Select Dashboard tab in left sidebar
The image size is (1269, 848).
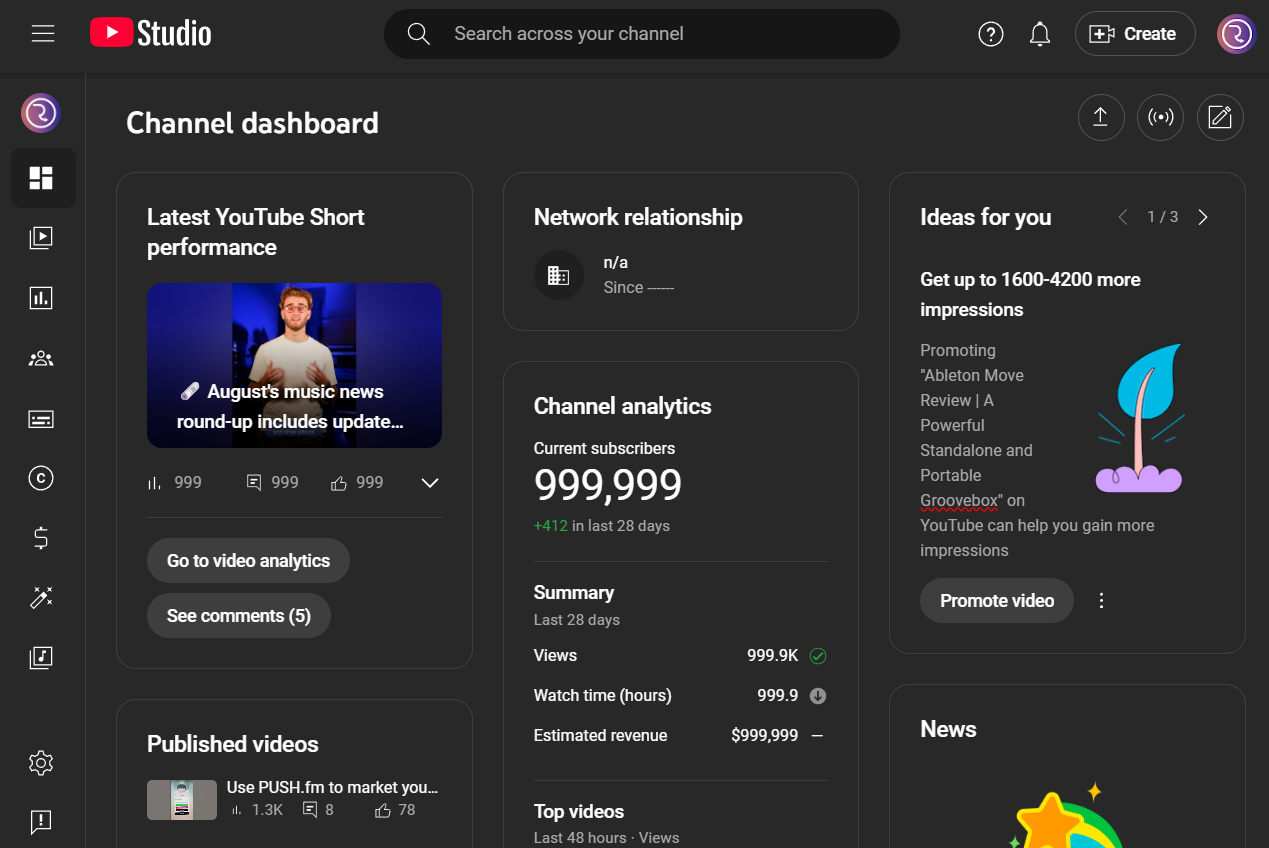41,178
